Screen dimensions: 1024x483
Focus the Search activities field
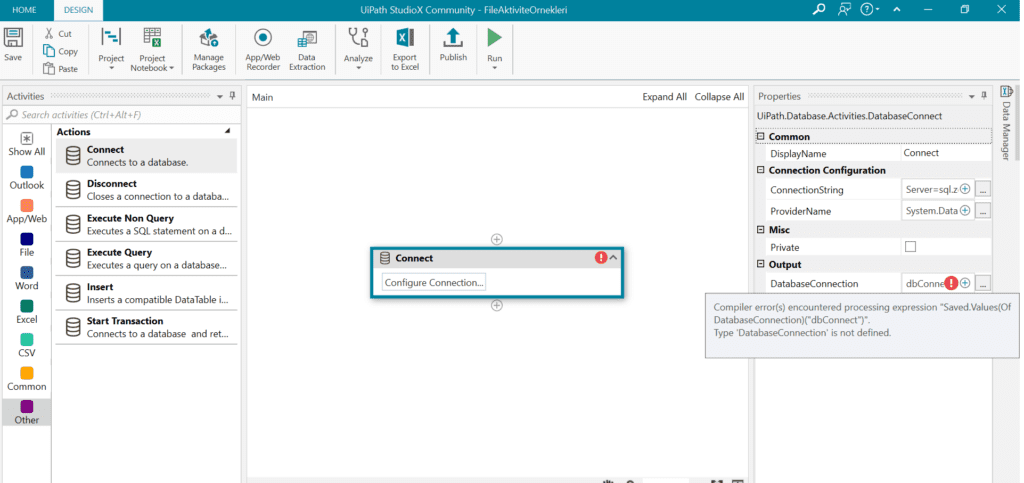pyautogui.click(x=120, y=115)
